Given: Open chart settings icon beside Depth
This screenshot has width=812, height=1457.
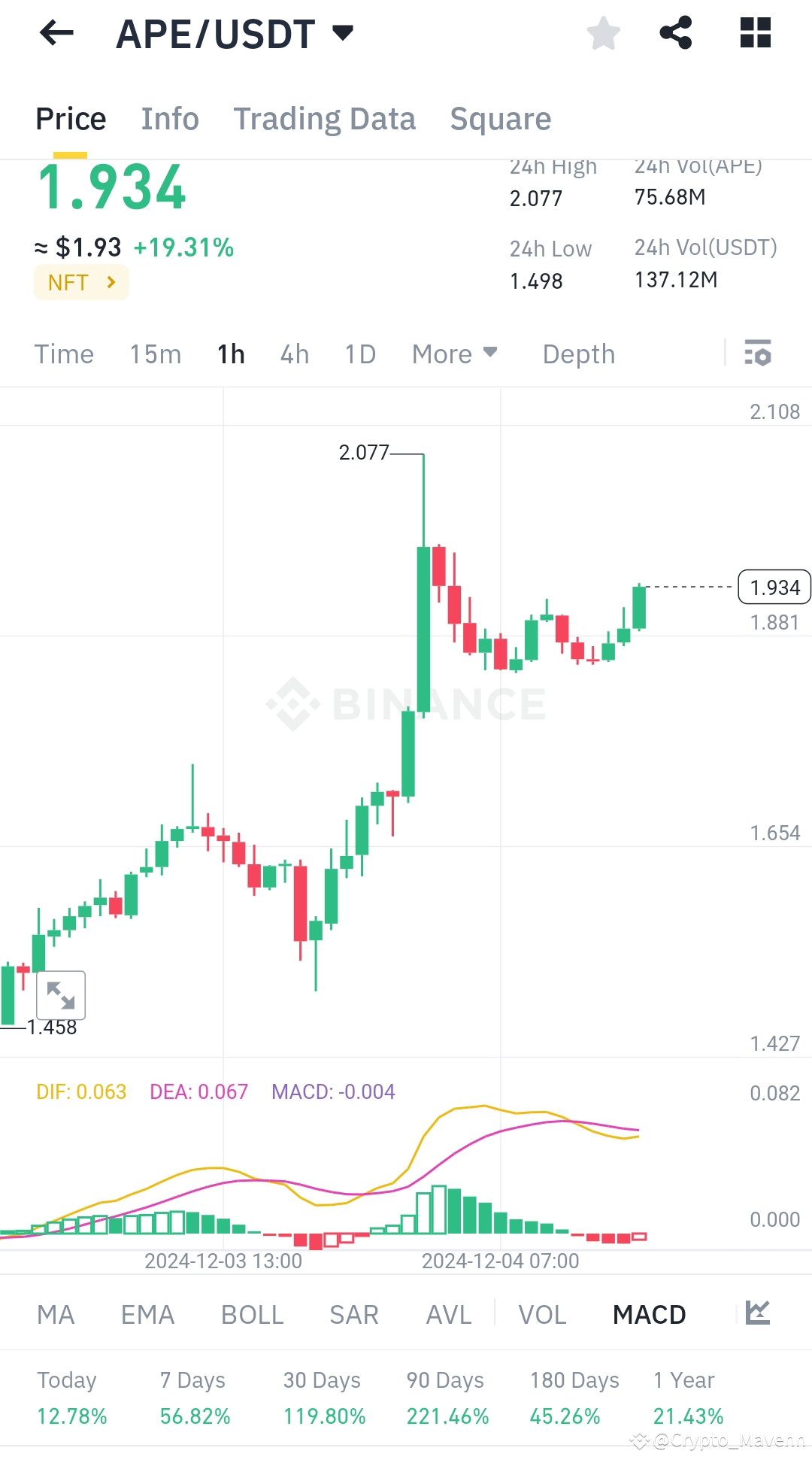Looking at the screenshot, I should [758, 354].
